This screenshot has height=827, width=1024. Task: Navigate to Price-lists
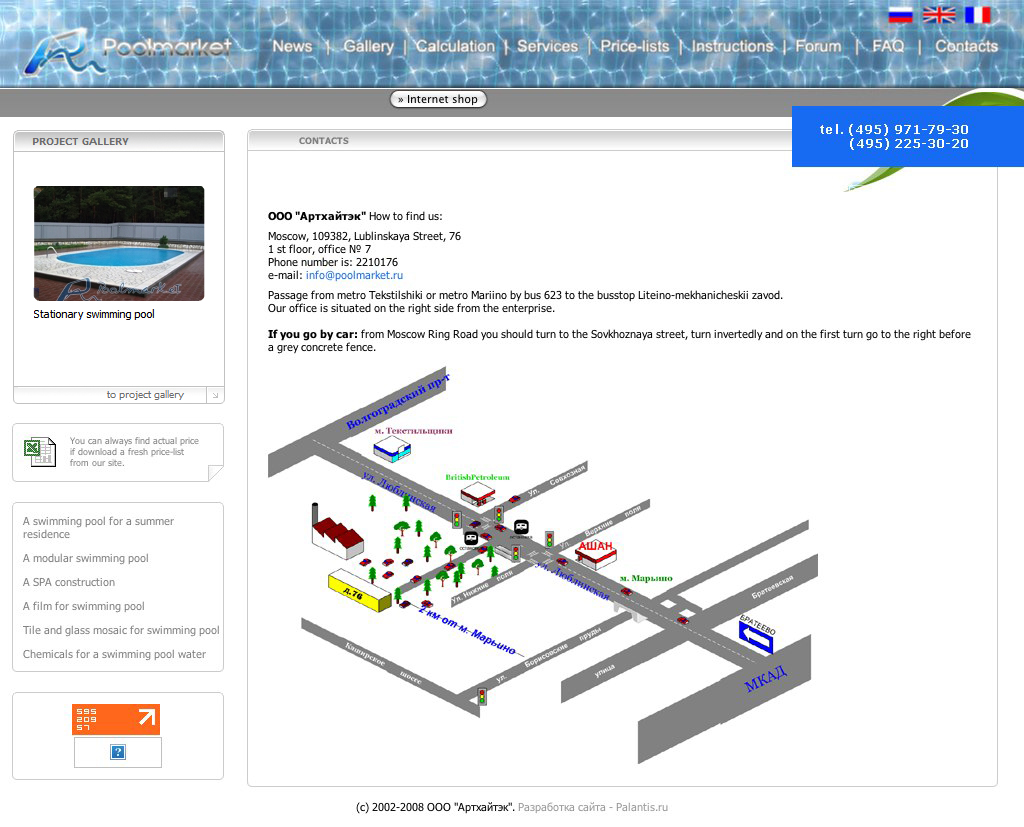[x=634, y=46]
